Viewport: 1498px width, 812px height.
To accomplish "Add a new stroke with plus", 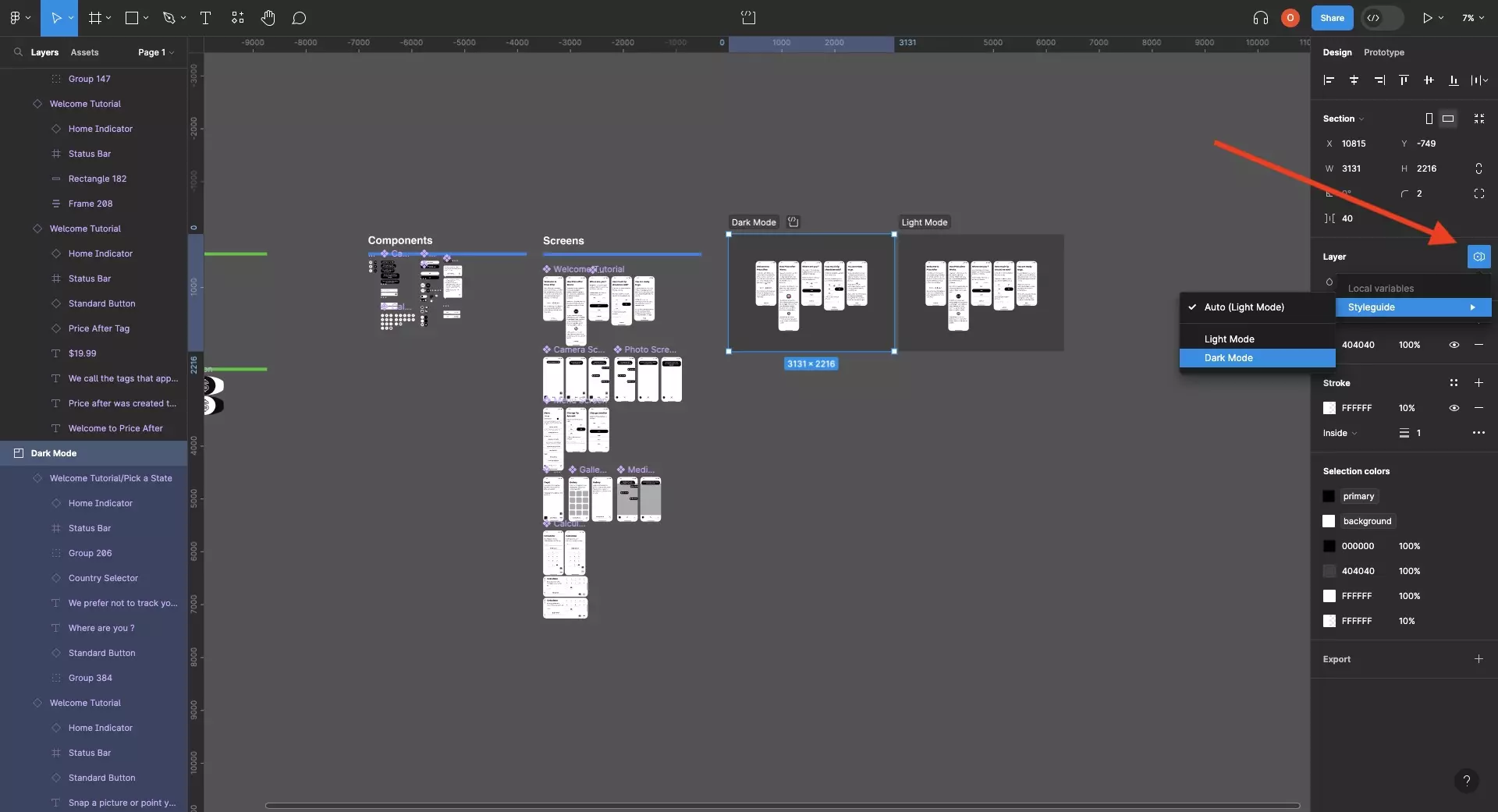I will coord(1478,383).
